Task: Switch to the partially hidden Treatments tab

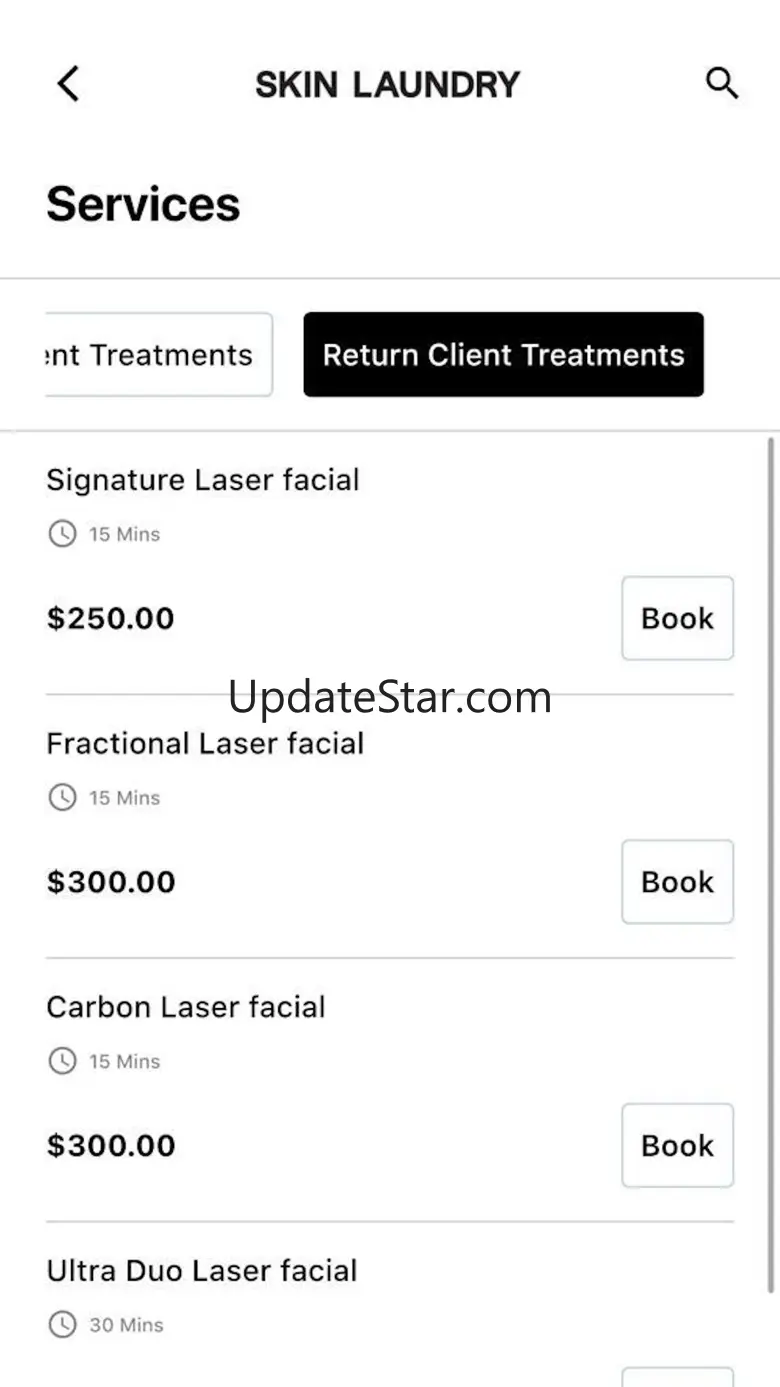Action: click(155, 355)
